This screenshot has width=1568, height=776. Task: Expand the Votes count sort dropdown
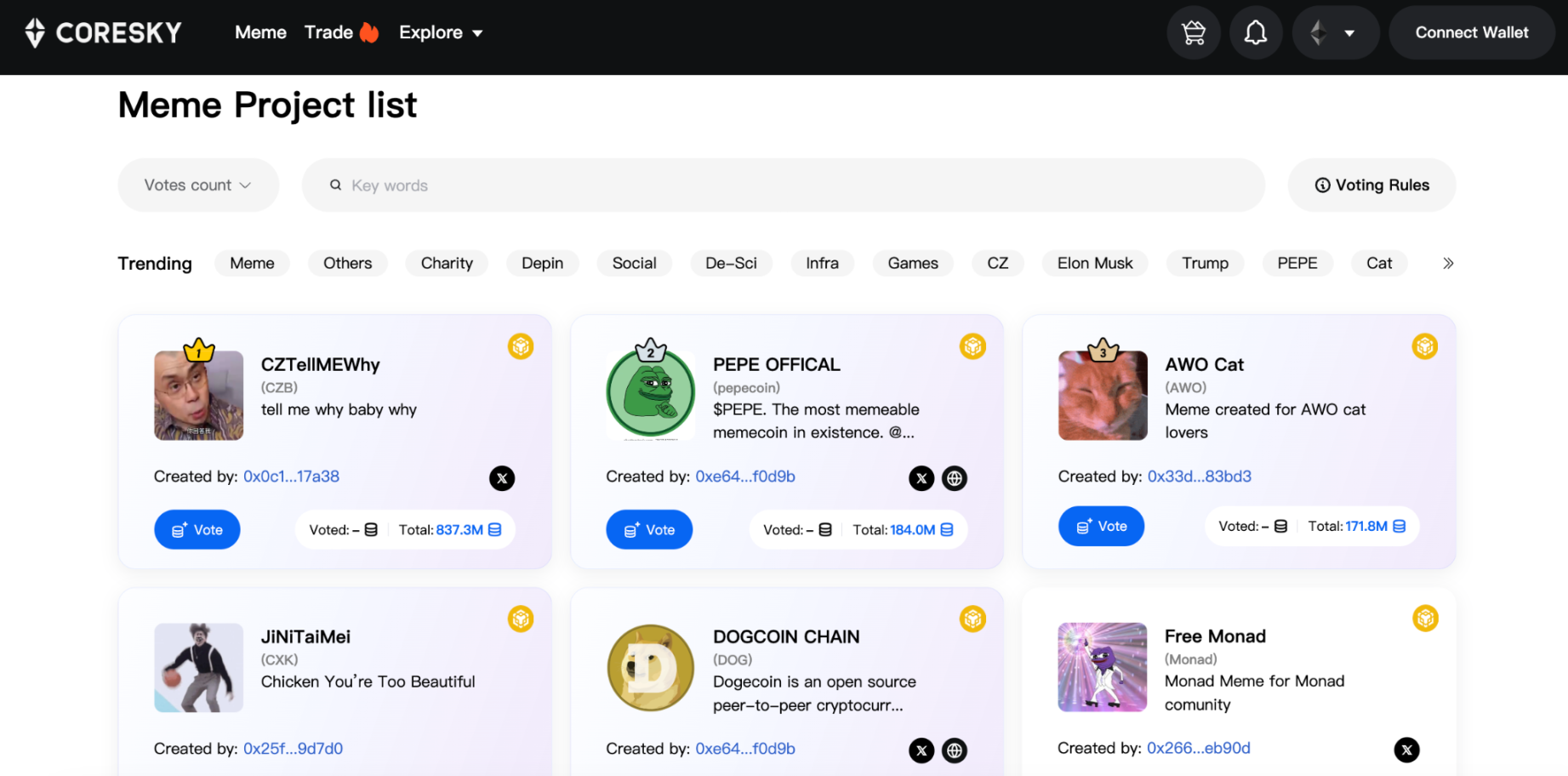point(197,185)
